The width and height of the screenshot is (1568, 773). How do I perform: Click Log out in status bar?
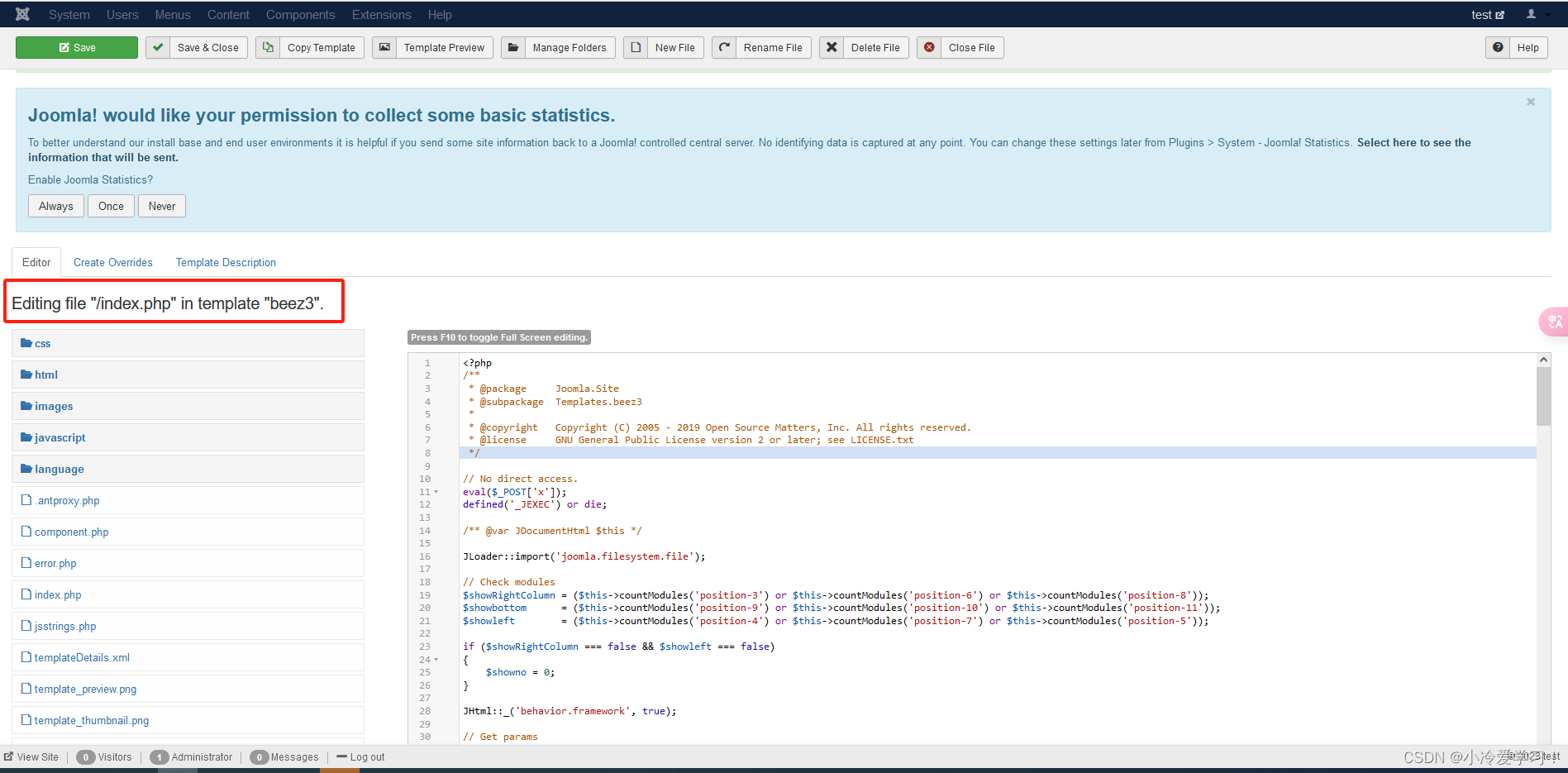click(x=360, y=756)
